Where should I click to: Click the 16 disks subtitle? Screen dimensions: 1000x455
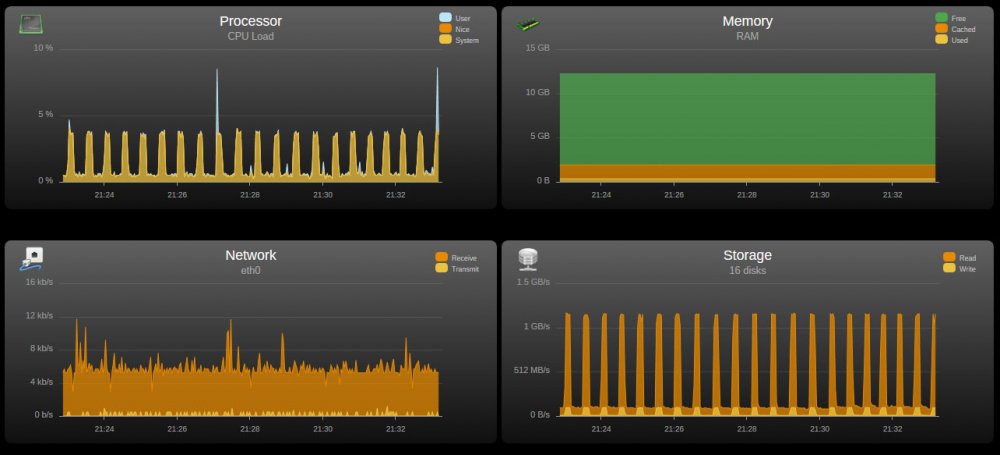747,271
